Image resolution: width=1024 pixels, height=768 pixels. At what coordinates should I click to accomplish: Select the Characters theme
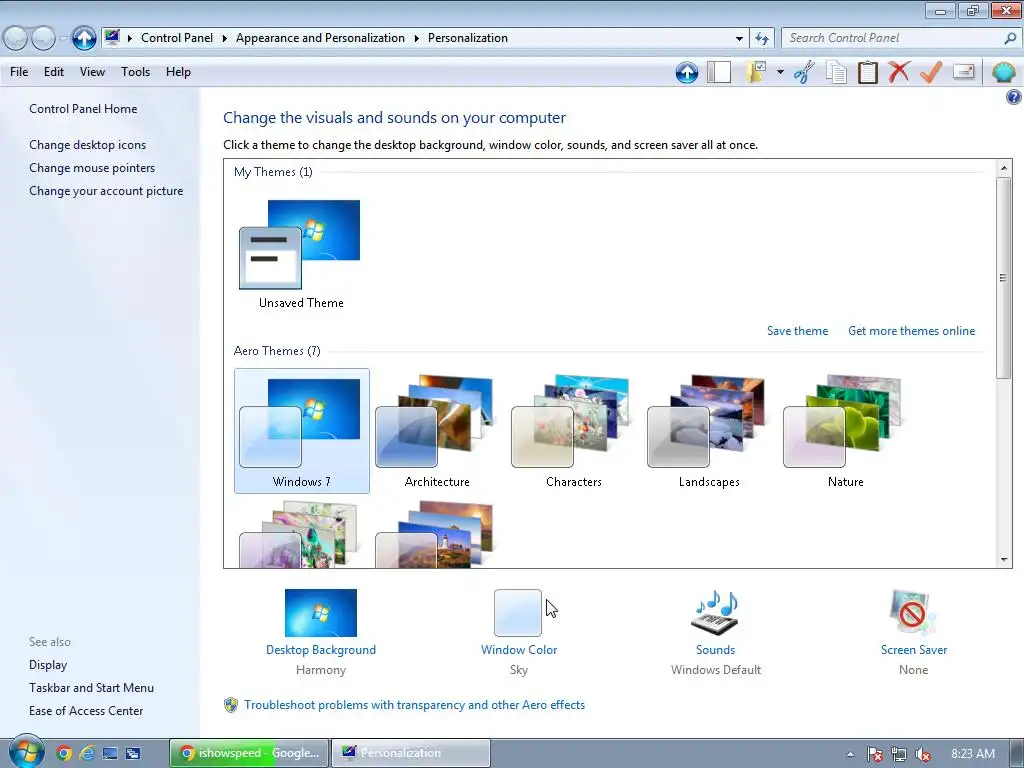(x=573, y=431)
